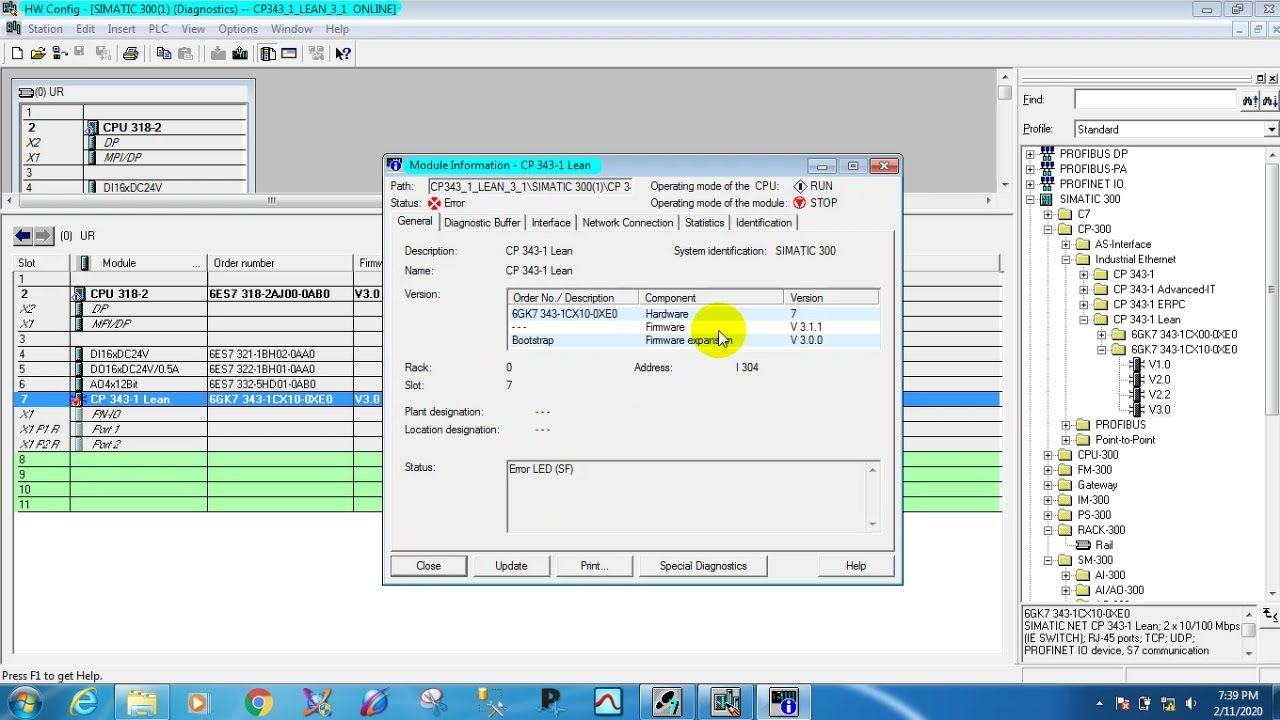Expand the CPU-300 catalog folder

coord(1048,455)
